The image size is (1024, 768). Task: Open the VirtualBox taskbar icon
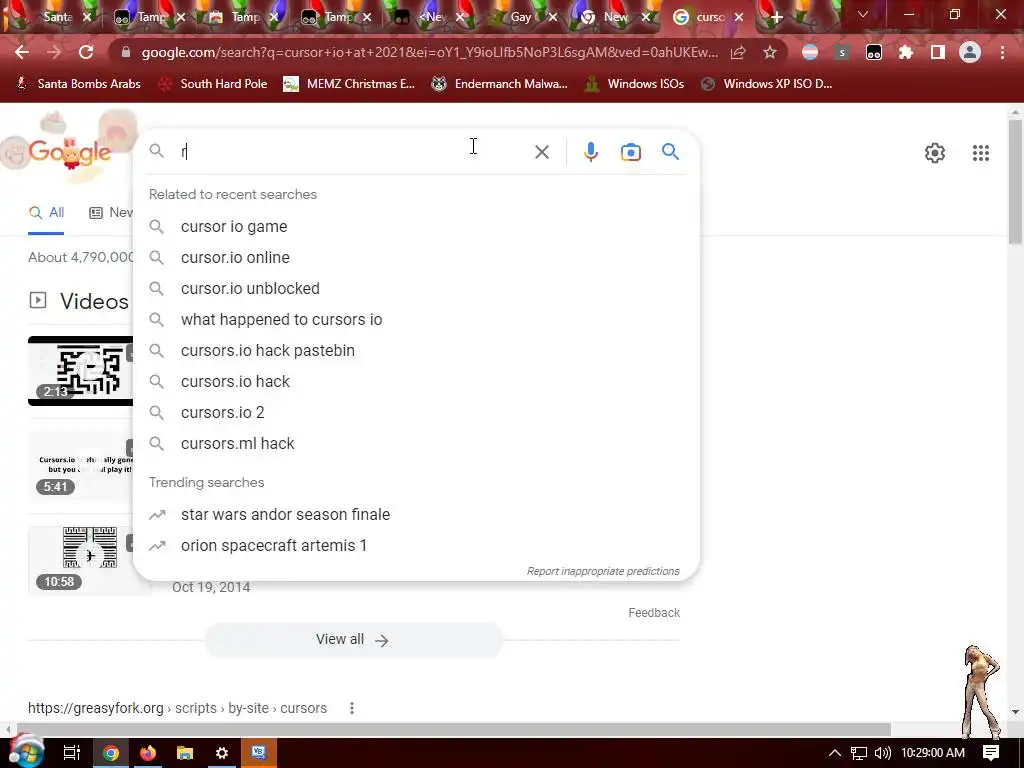259,753
